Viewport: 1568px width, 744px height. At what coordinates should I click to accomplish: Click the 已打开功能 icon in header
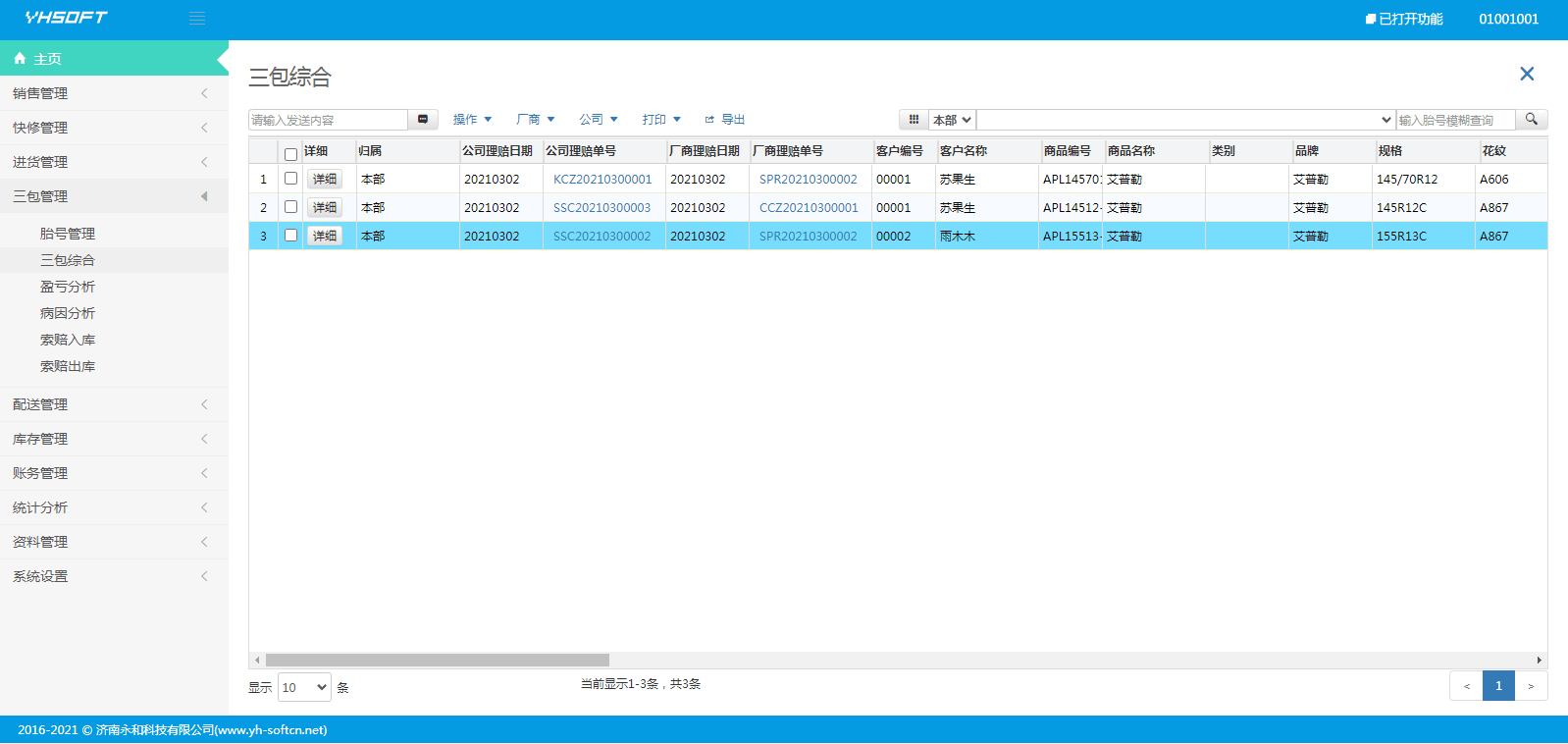point(1371,19)
